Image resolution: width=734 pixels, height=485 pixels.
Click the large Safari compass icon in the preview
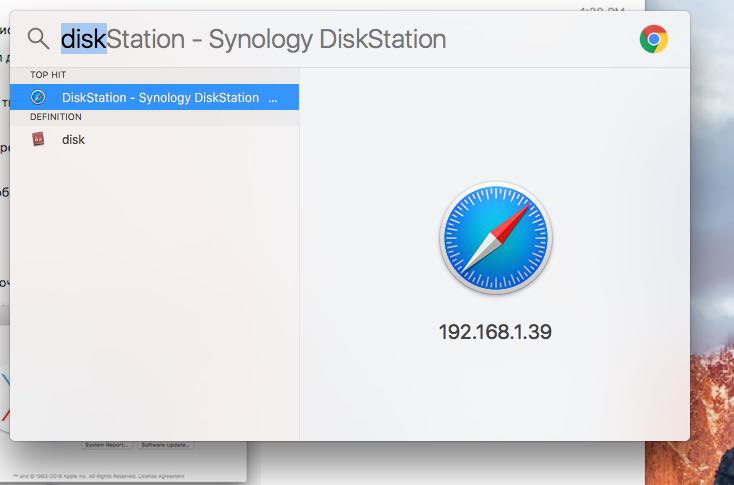[495, 237]
